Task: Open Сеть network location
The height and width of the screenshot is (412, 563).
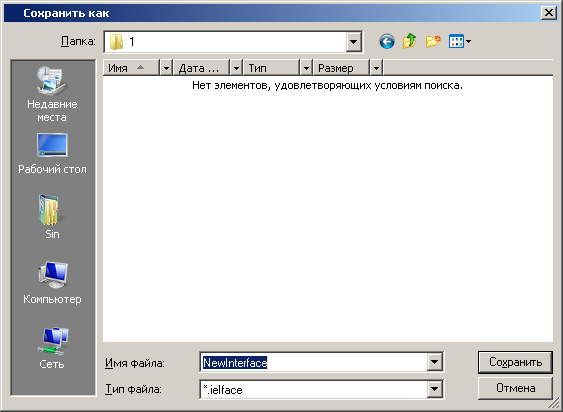Action: pos(52,348)
